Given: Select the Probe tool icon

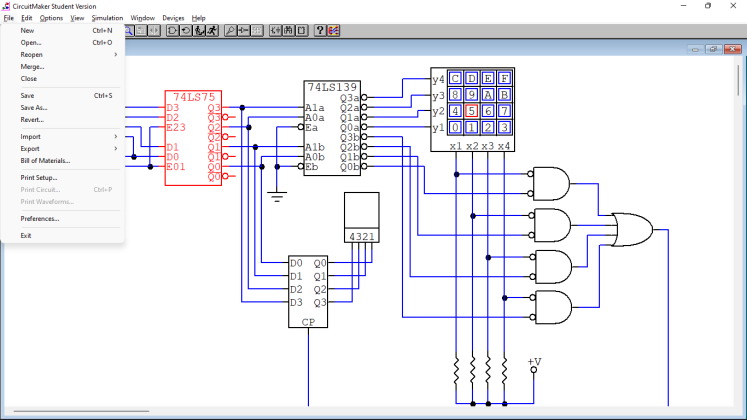Looking at the screenshot, I should [x=230, y=31].
